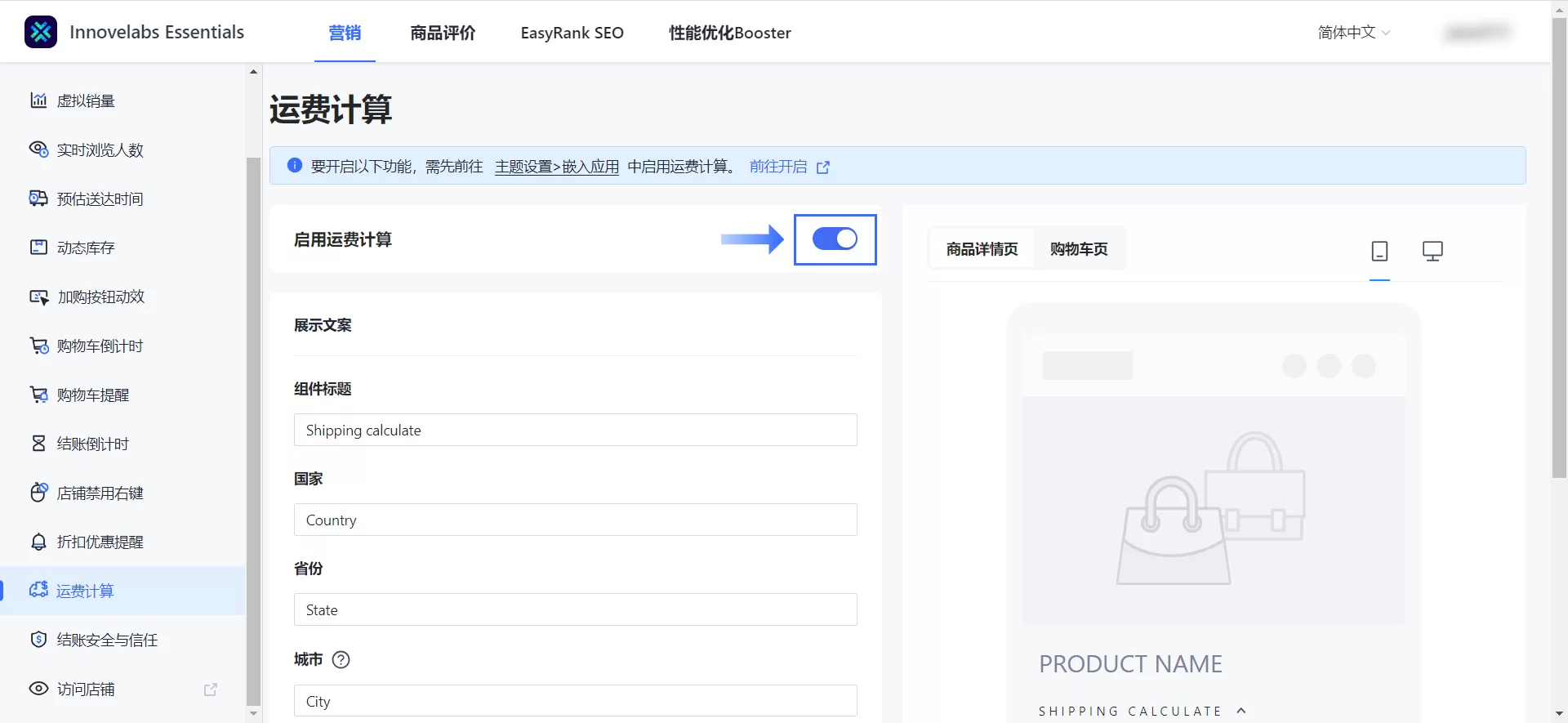Click the sidebar scroll up arrow
This screenshot has height=723, width=1568.
(x=253, y=72)
